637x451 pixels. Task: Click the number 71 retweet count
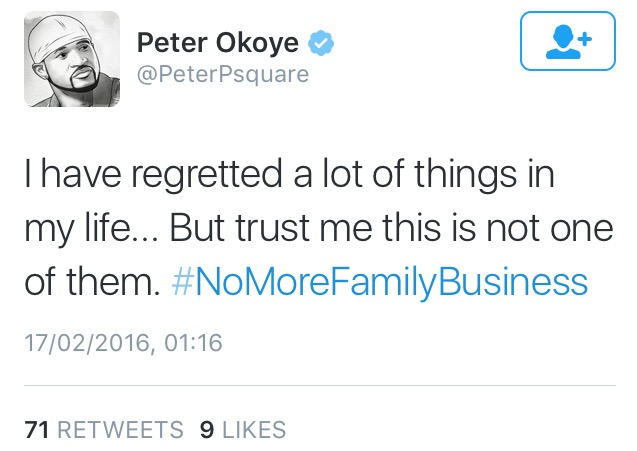[37, 430]
